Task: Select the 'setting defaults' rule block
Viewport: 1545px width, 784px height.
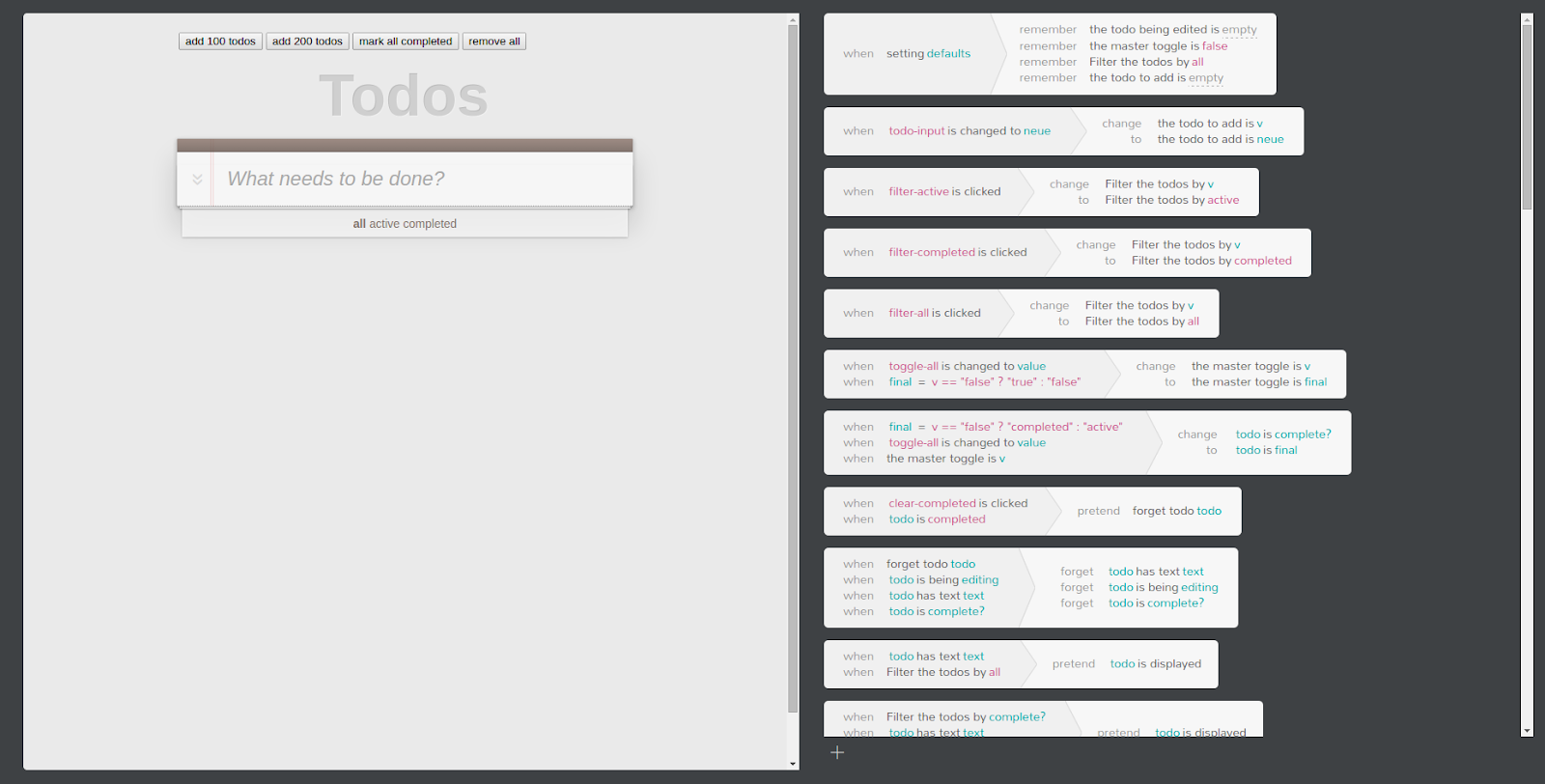Action: click(x=906, y=54)
